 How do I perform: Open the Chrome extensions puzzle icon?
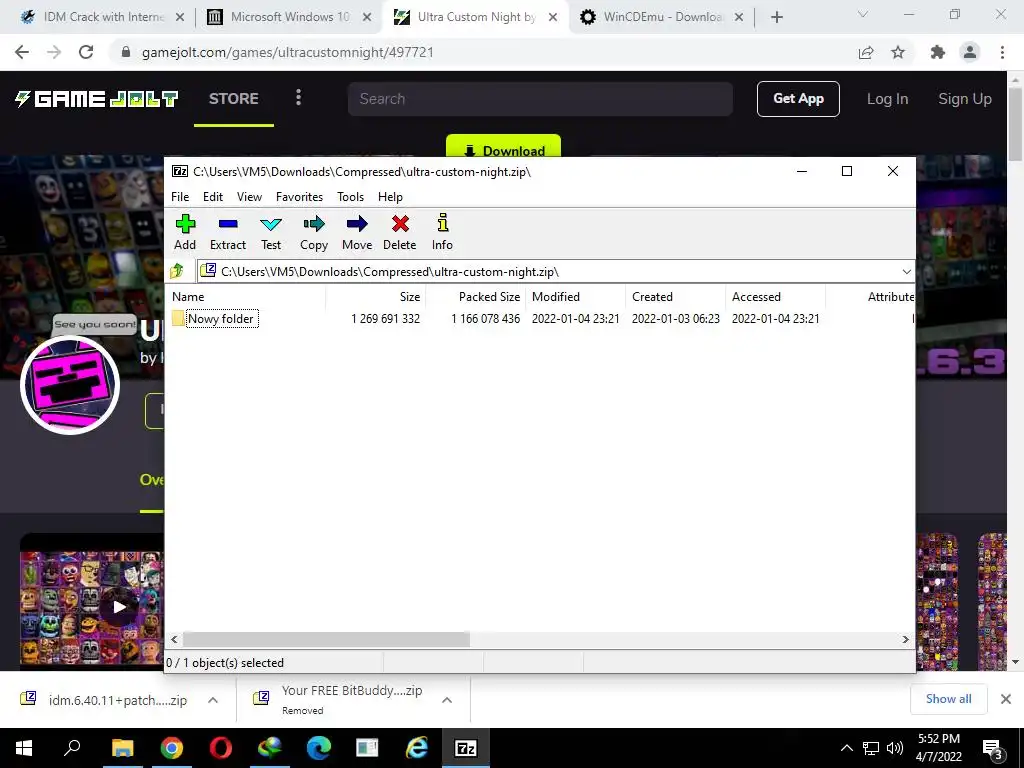pos(937,52)
